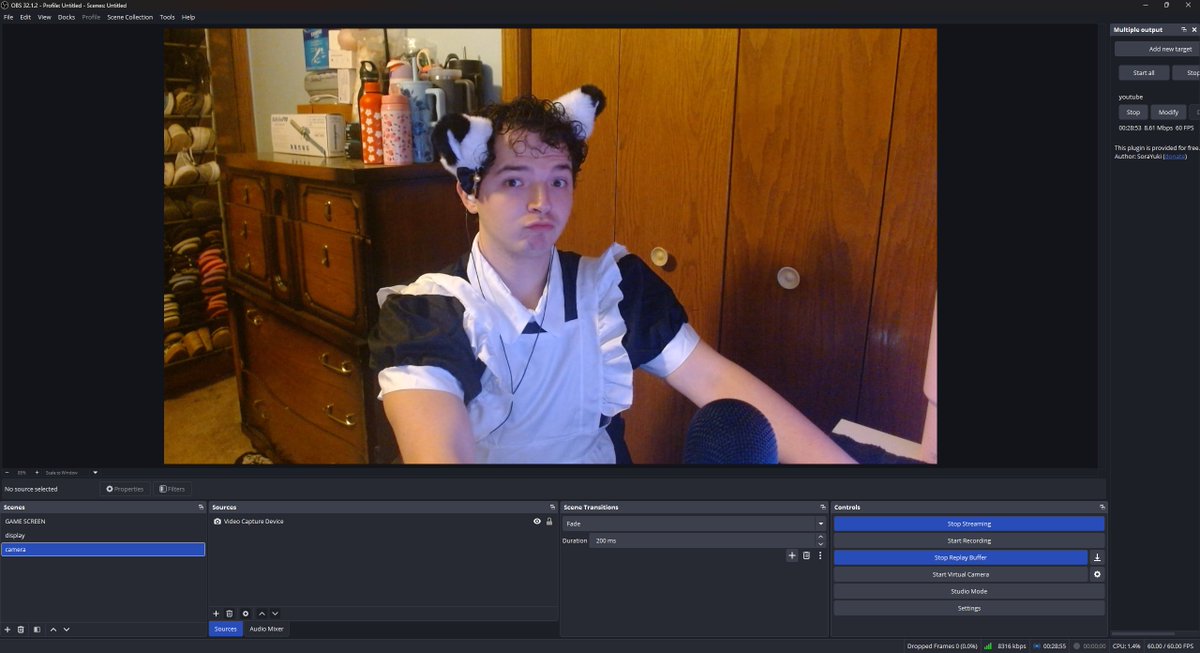Move scene down arrow in Scenes toolbar

pyautogui.click(x=66, y=630)
